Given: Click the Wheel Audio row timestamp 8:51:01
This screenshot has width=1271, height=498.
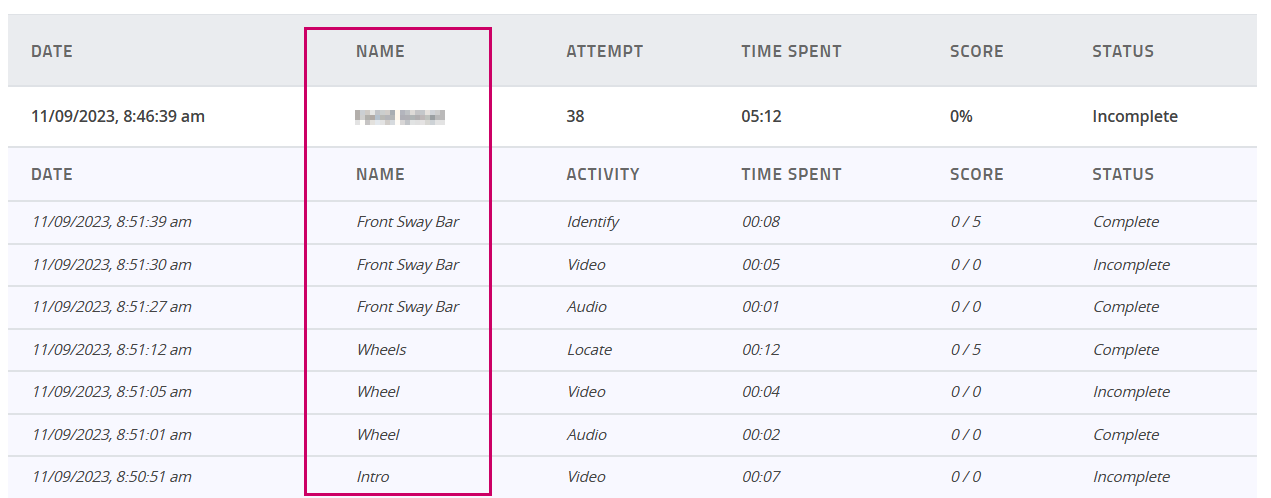Looking at the screenshot, I should pos(111,435).
